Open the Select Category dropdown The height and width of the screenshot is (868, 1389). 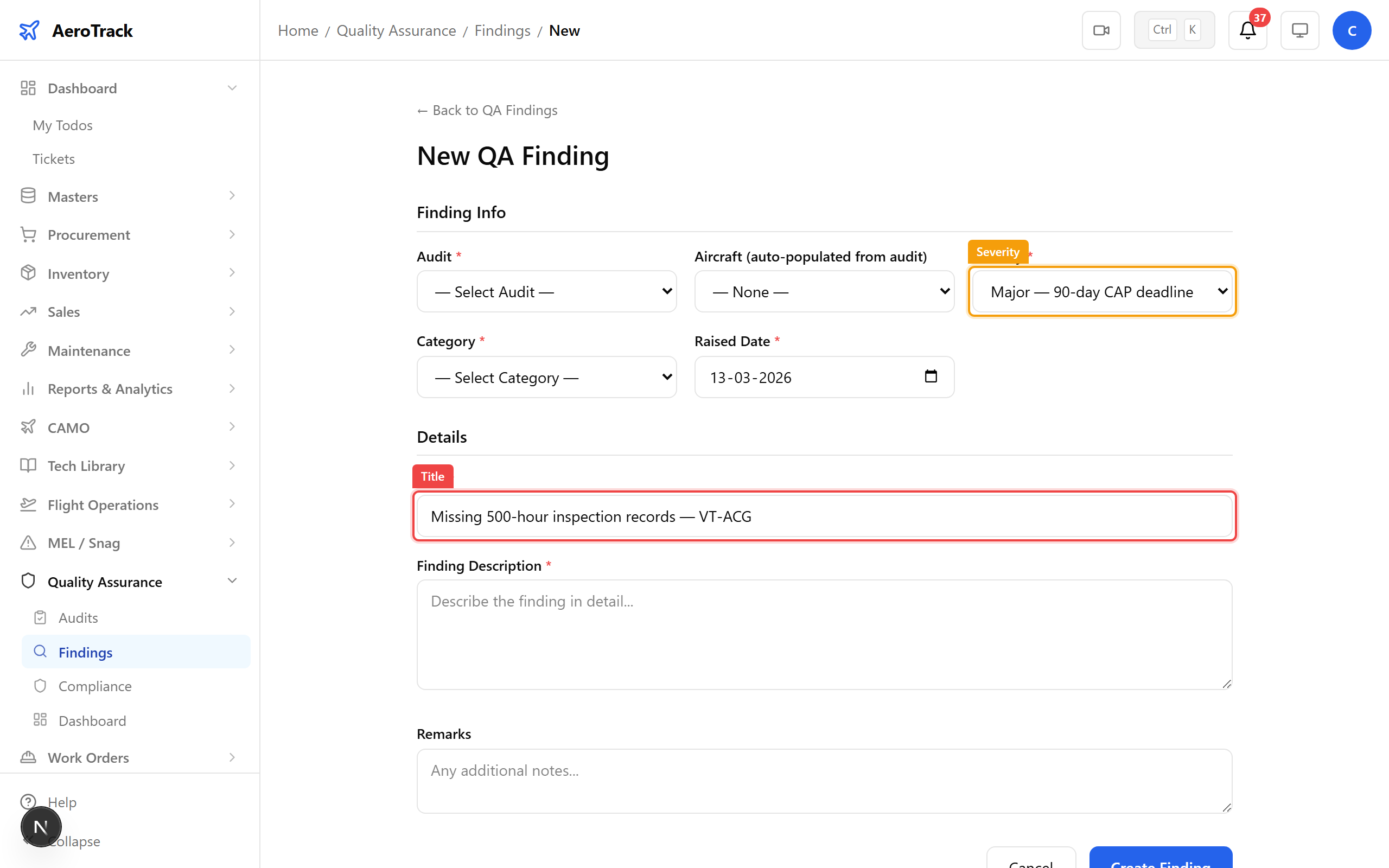tap(546, 377)
